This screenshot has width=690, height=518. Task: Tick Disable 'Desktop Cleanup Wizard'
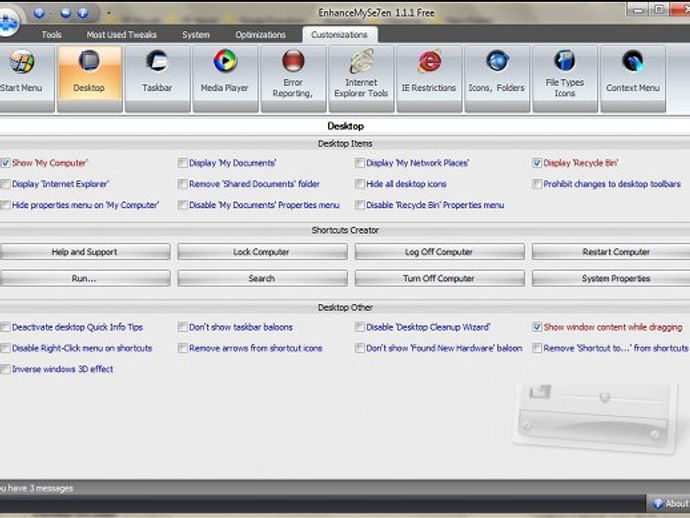[360, 327]
